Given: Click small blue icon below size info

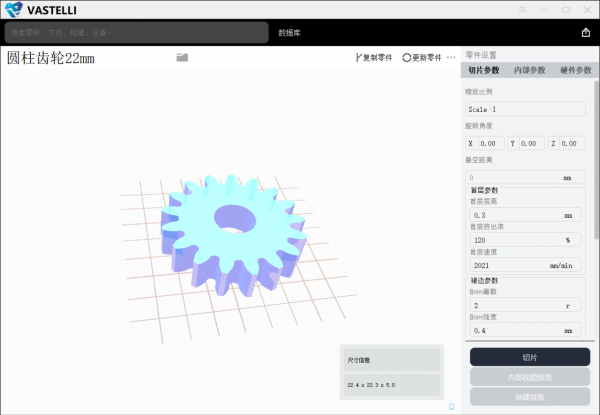Looking at the screenshot, I should point(450,406).
